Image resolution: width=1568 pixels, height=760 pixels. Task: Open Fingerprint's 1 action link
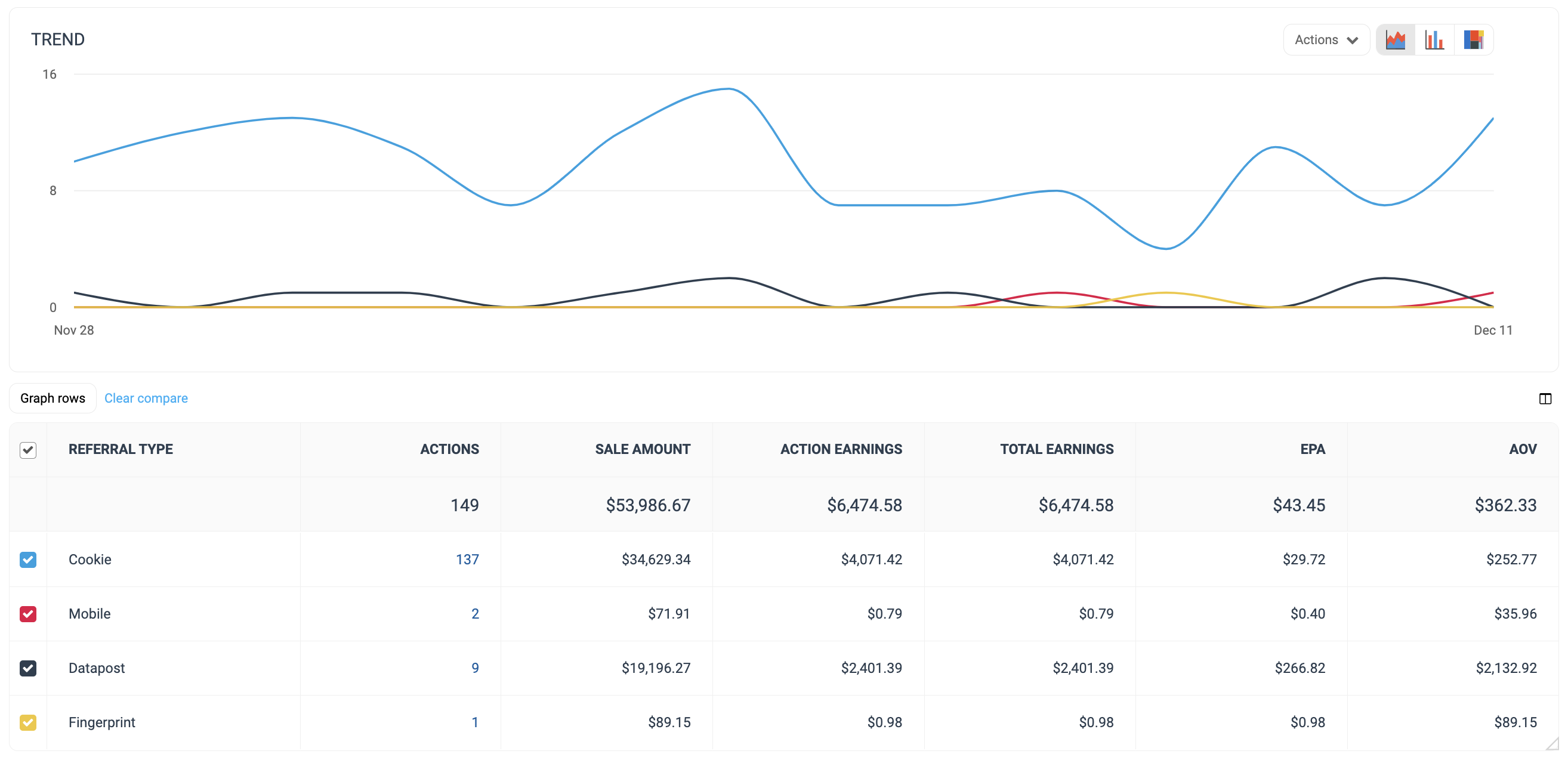475,722
